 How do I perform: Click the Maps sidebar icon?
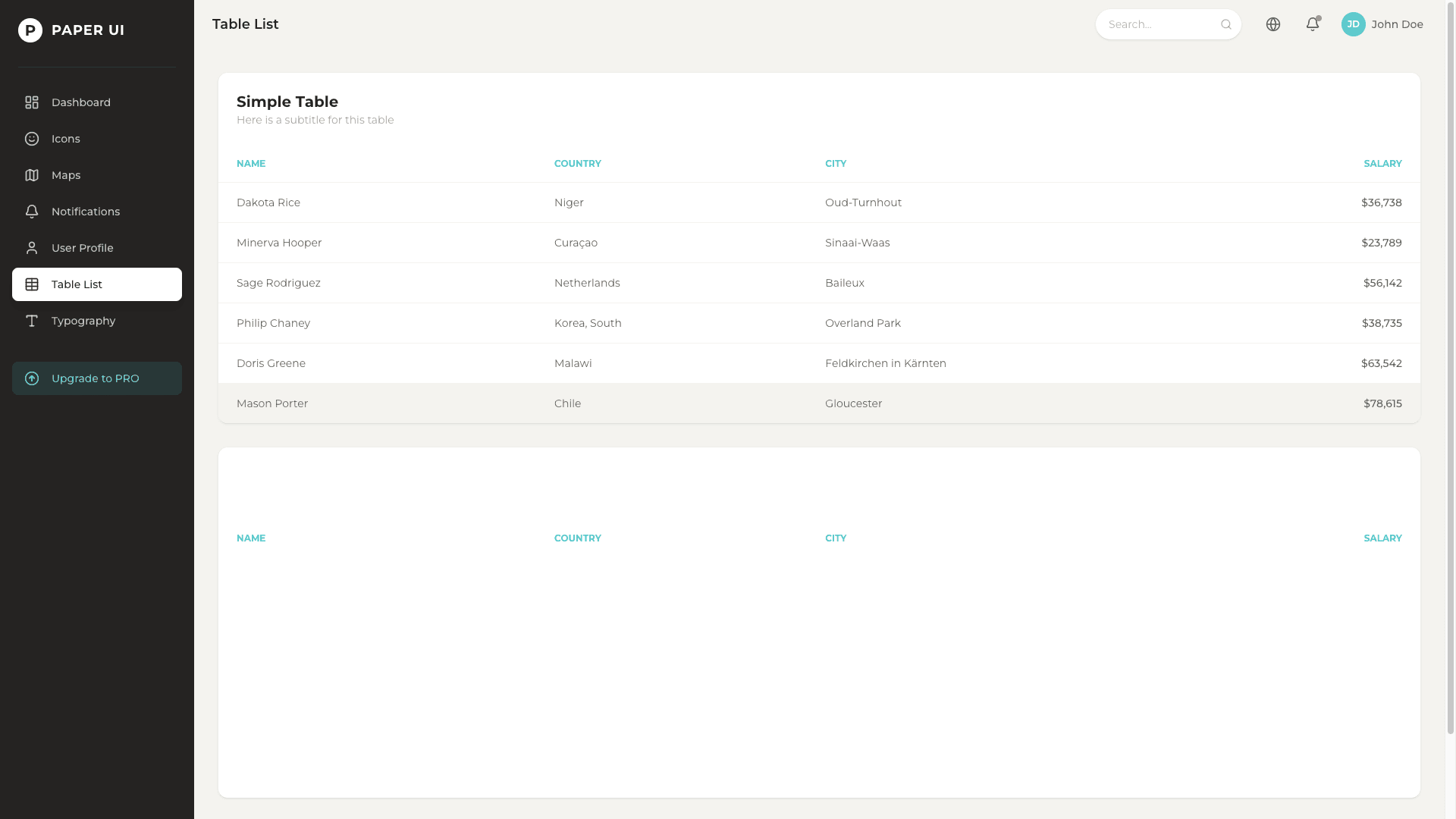pos(31,175)
